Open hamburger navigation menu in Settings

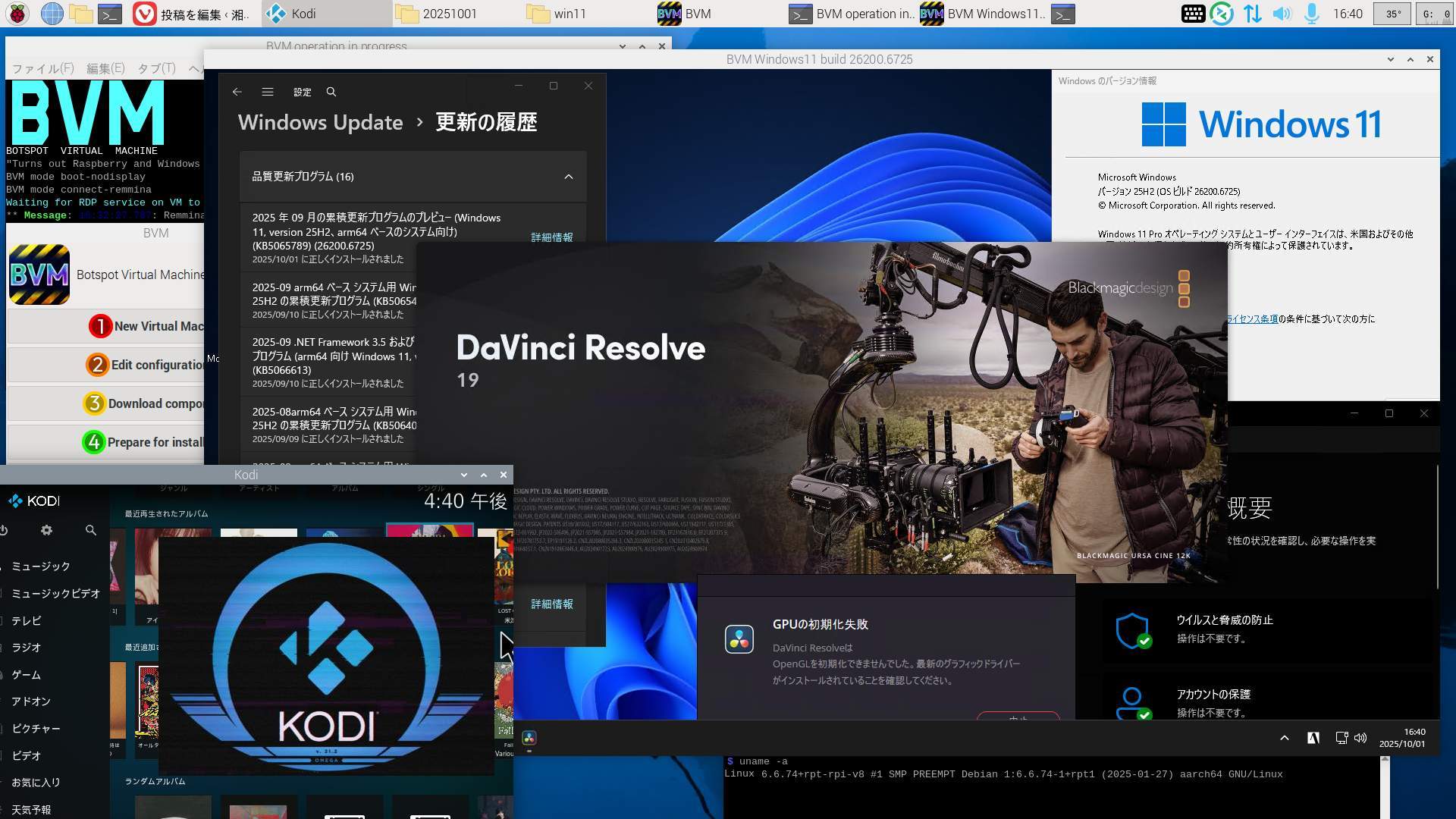[x=268, y=92]
